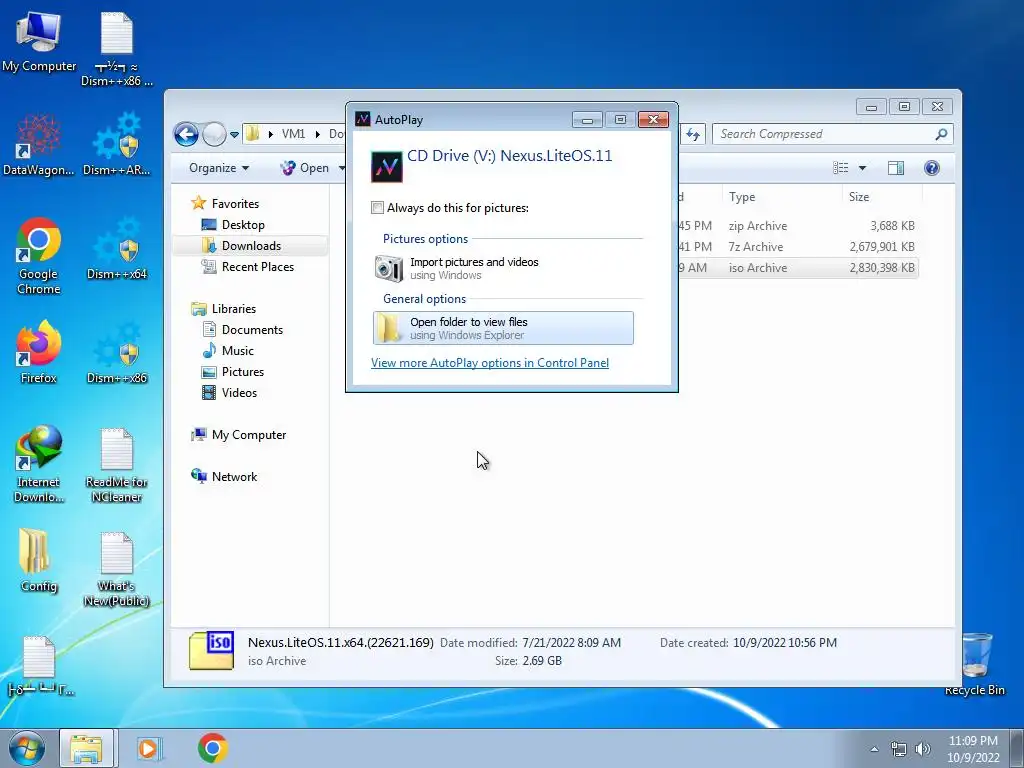Select the iso Archive file row
This screenshot has width=1024, height=768.
(x=797, y=268)
